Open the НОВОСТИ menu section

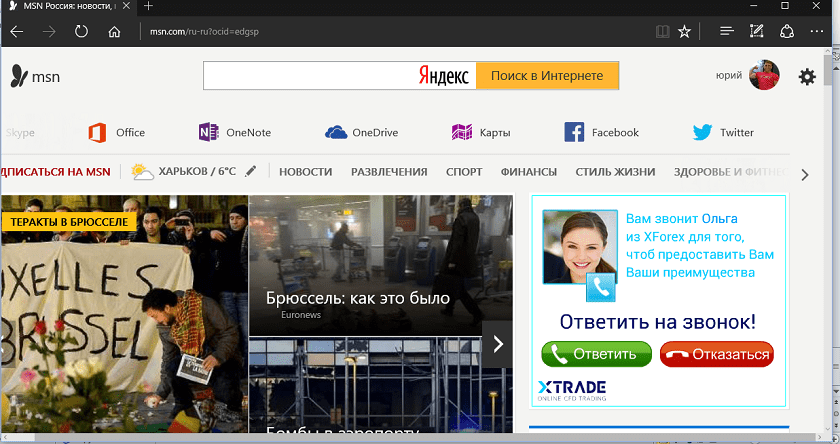305,172
